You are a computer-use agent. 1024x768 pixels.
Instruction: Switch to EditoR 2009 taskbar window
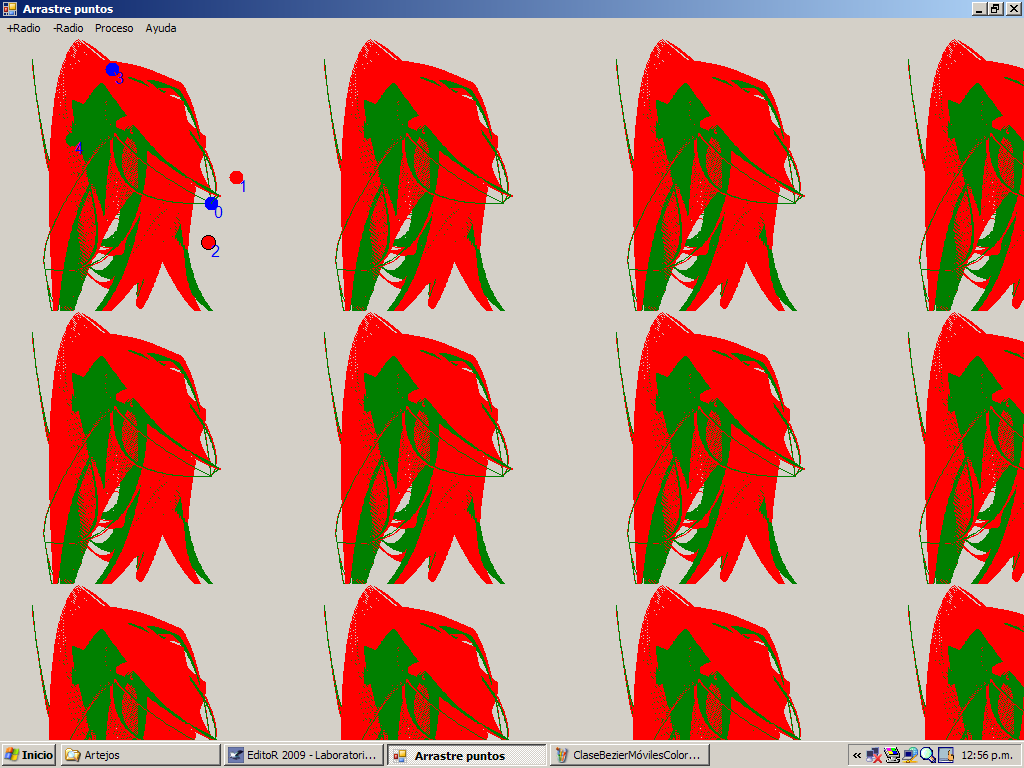click(303, 755)
